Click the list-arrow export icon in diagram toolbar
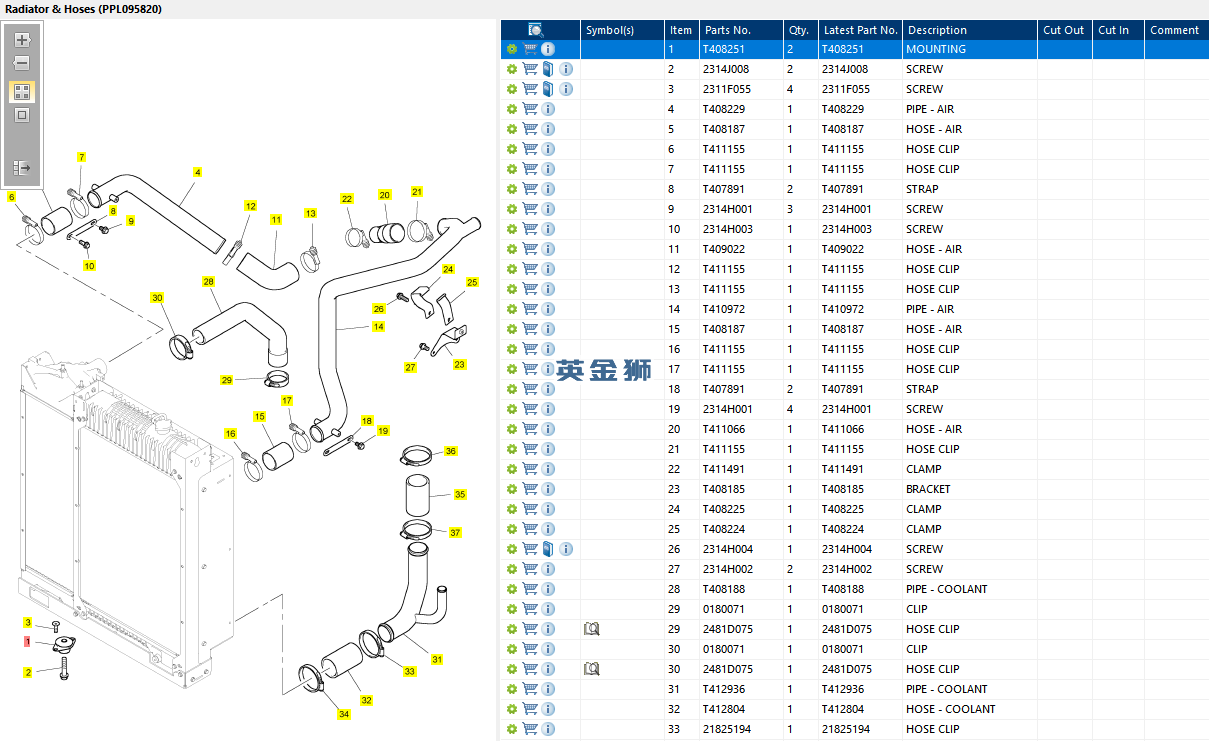Viewport: 1209px width, 741px height. point(22,167)
